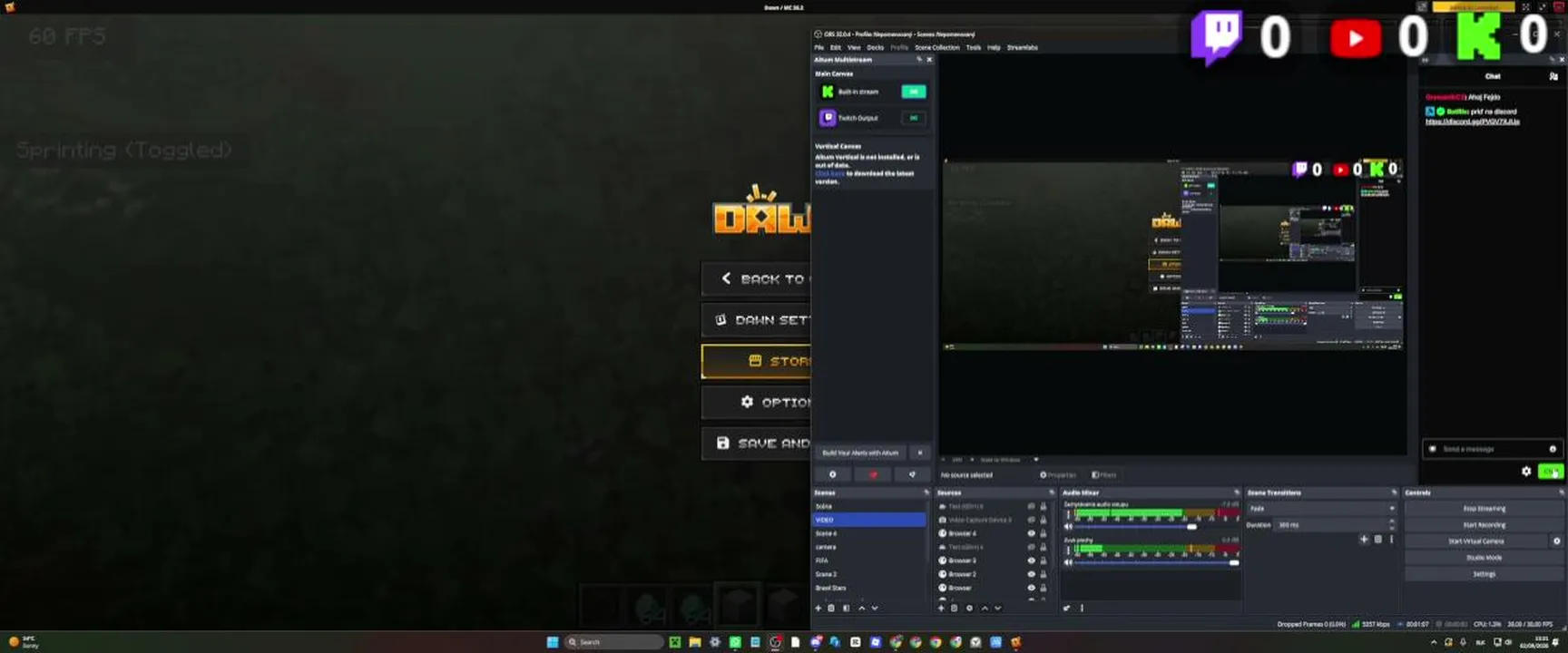Toggle visibility of the Browser source
The image size is (1568, 653).
click(x=1031, y=588)
